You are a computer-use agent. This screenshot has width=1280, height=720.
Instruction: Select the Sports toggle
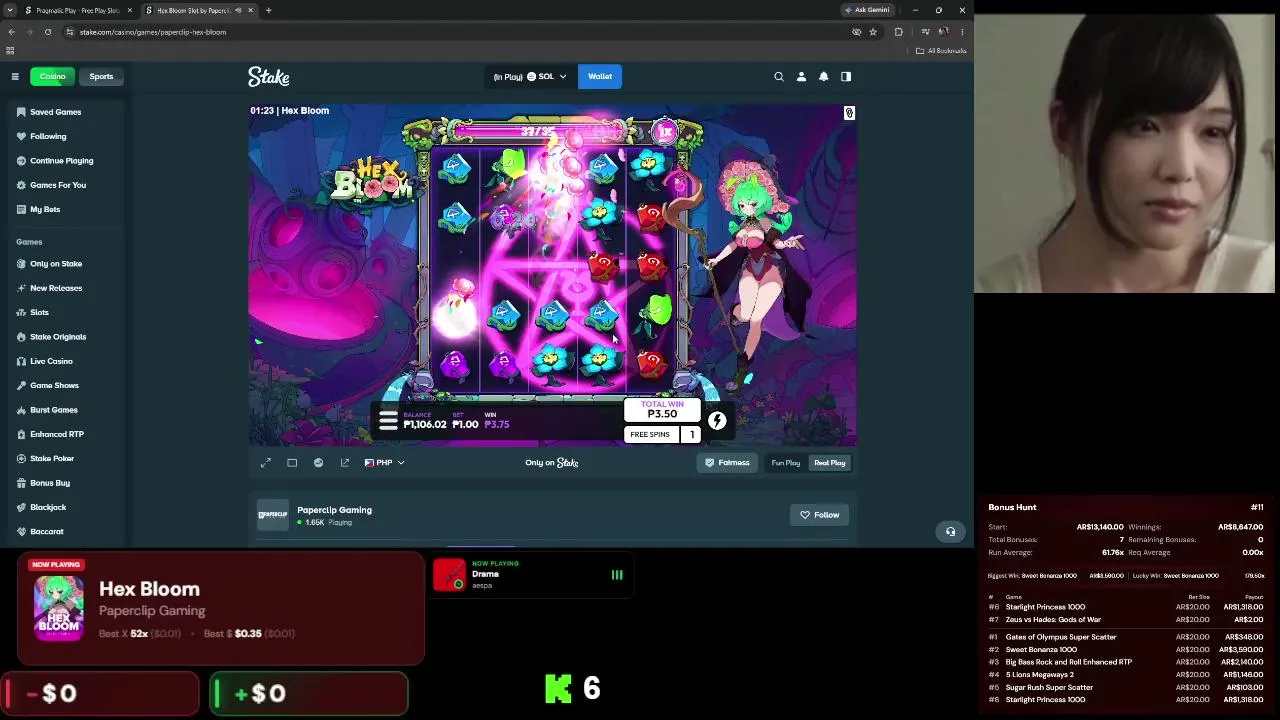pos(101,76)
